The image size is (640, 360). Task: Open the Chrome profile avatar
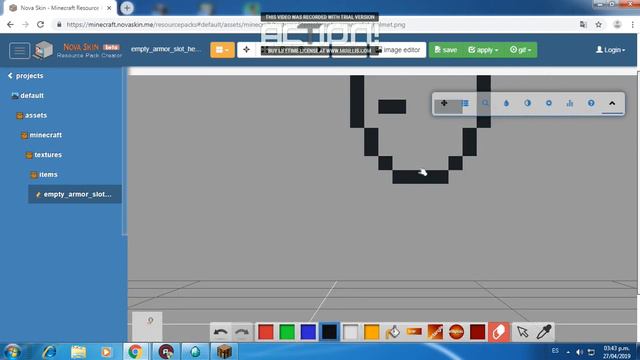(x=617, y=24)
